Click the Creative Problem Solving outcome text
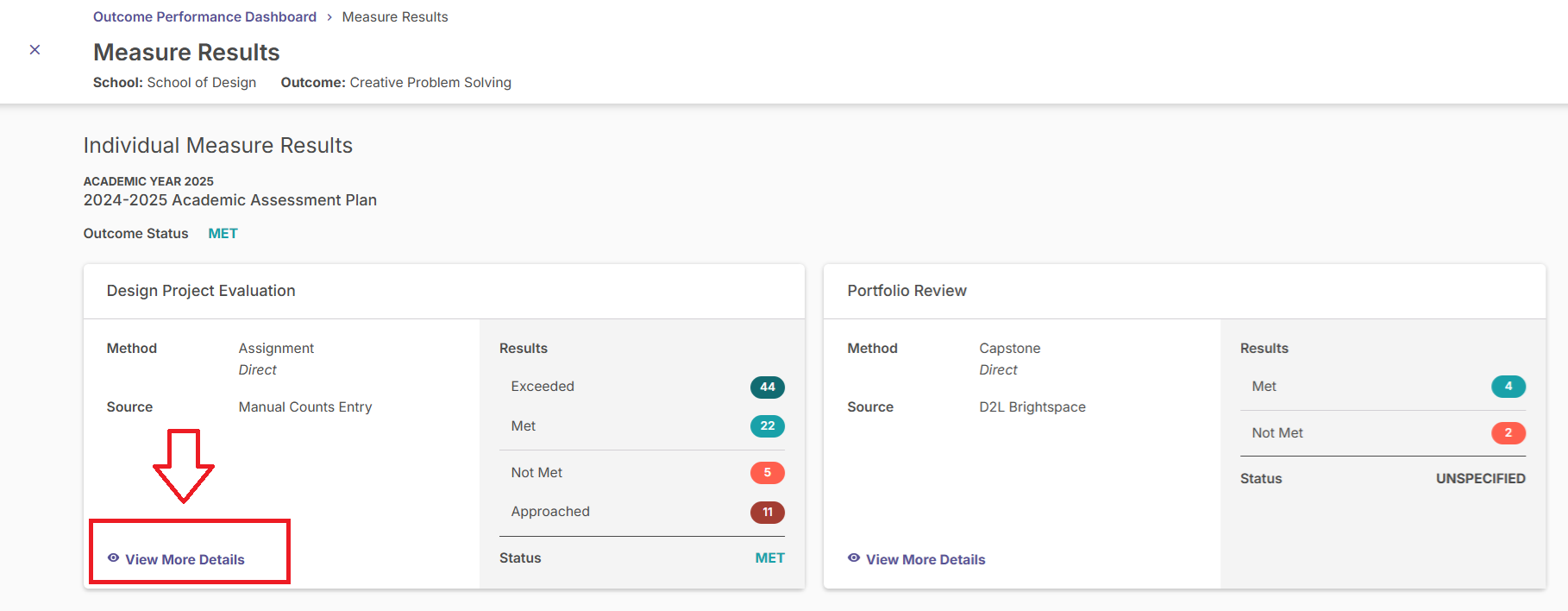 point(430,83)
